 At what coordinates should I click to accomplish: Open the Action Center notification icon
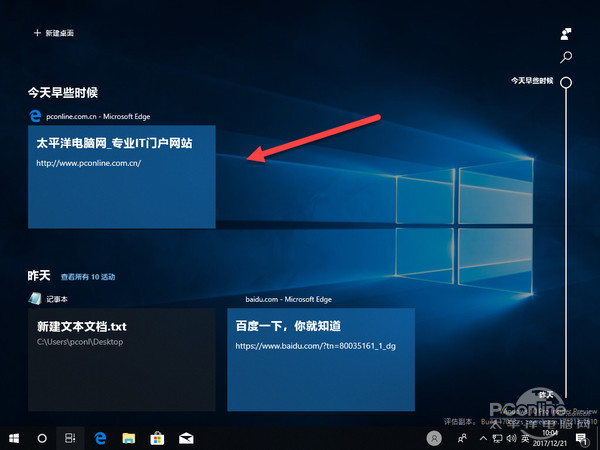tap(581, 439)
